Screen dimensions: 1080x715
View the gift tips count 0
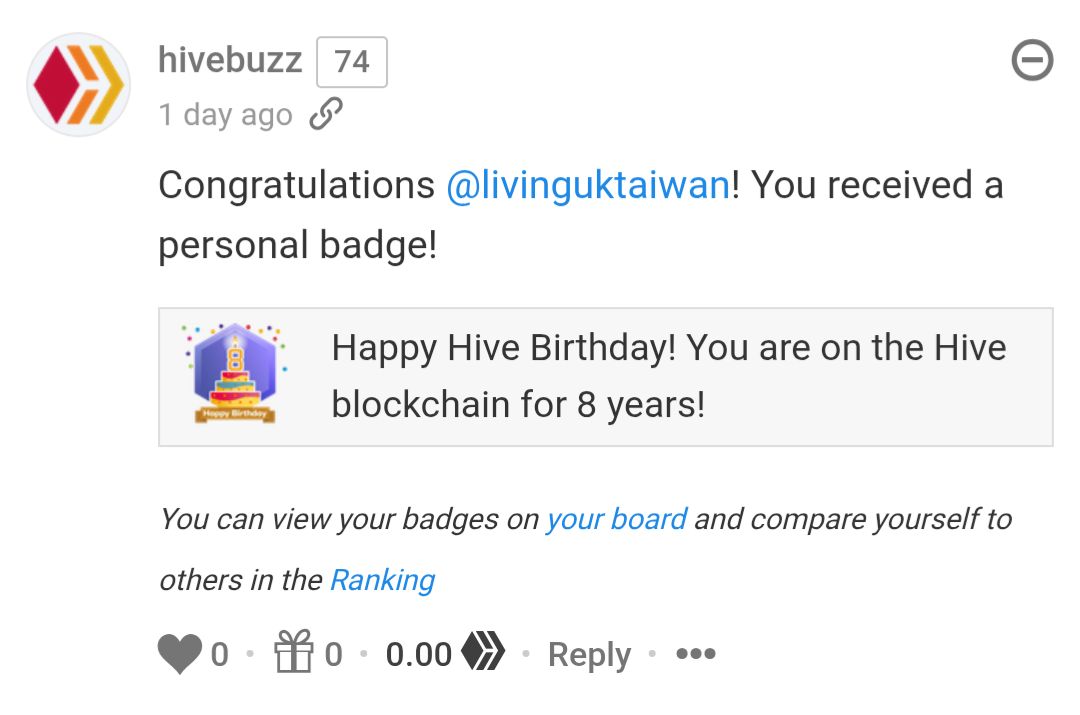(333, 654)
